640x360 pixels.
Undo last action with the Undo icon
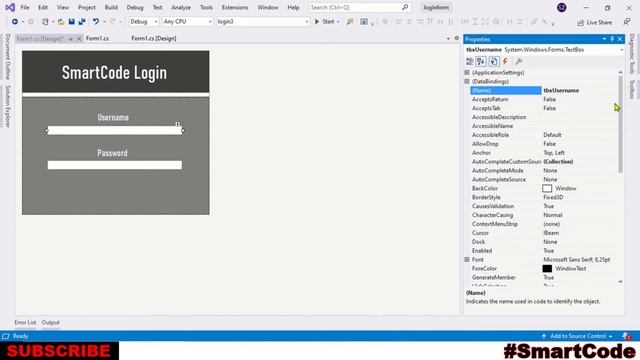click(96, 22)
